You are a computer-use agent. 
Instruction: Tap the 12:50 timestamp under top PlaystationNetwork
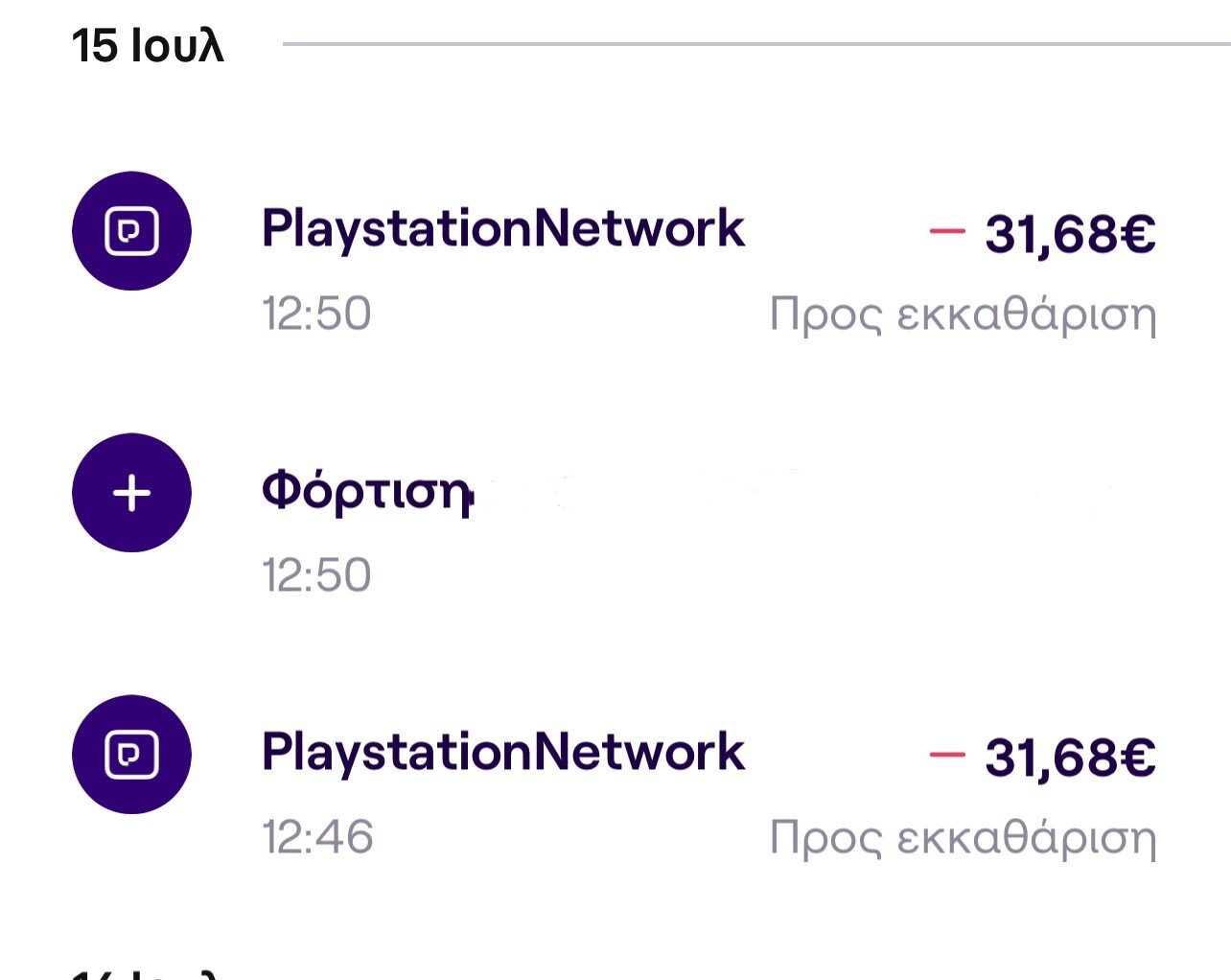point(316,314)
